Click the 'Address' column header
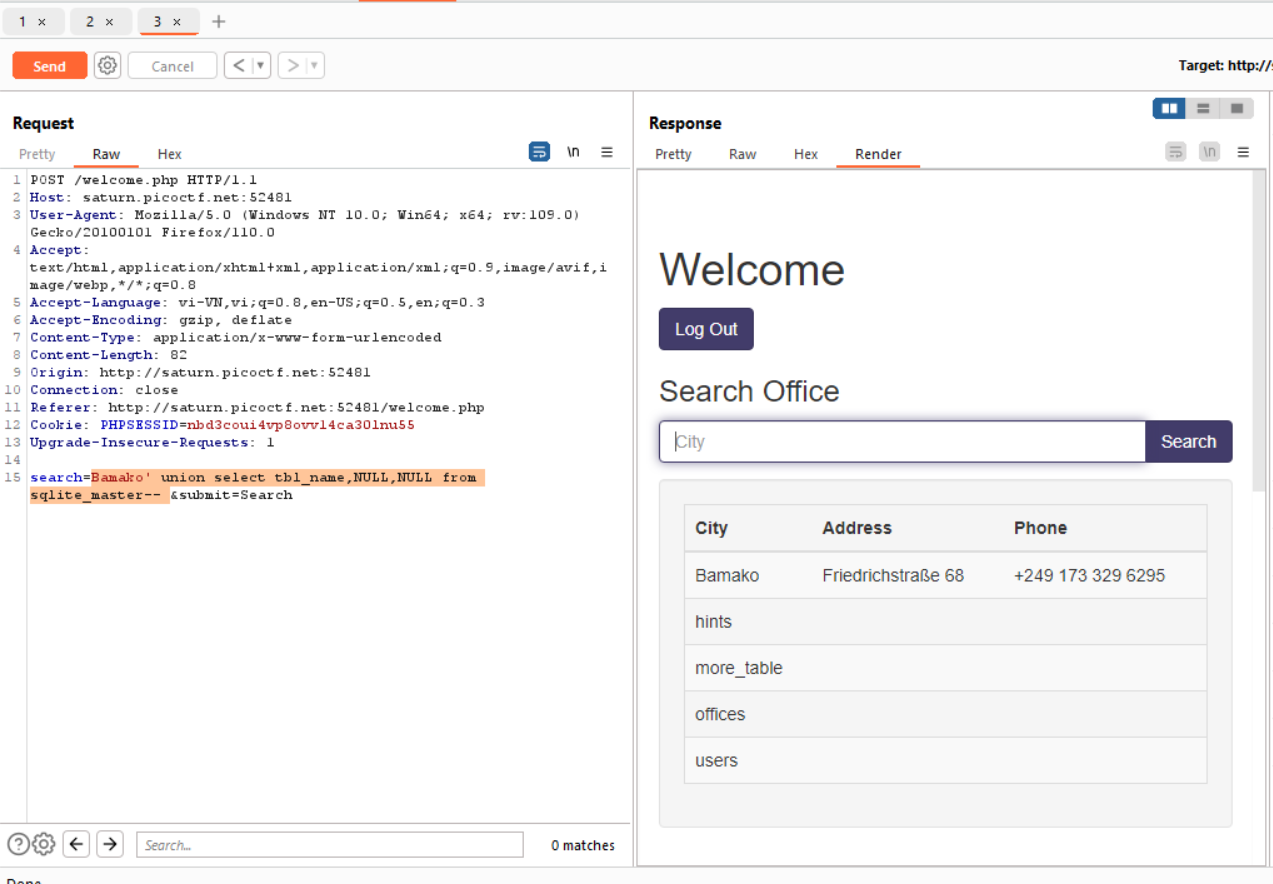The width and height of the screenshot is (1273, 884). click(857, 528)
